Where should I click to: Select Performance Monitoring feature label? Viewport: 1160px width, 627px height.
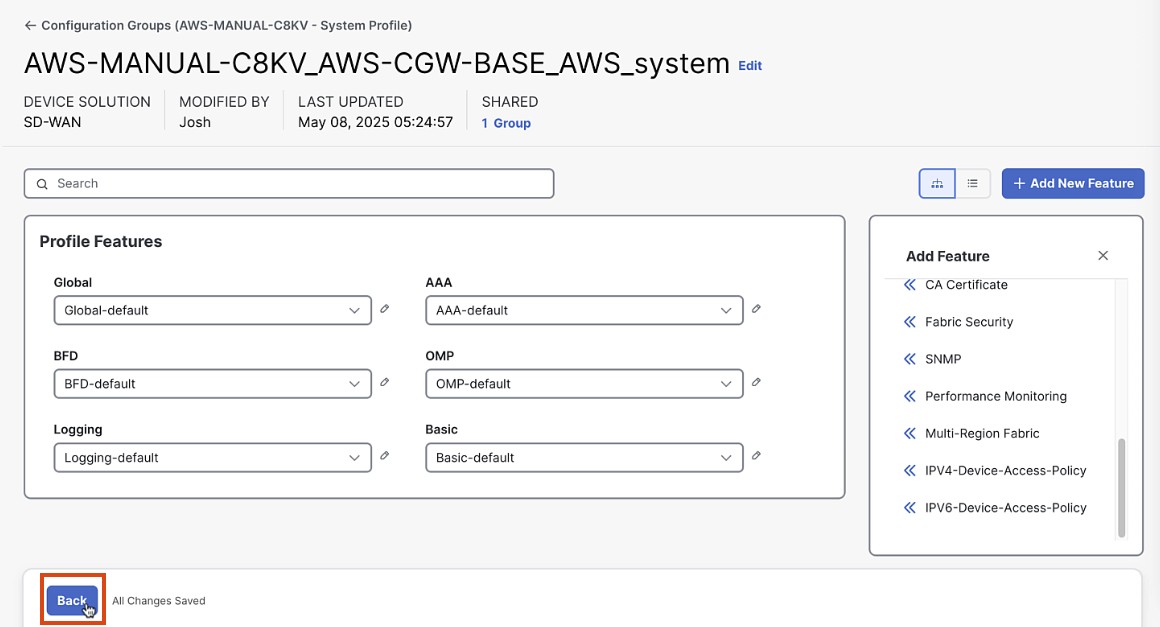996,396
